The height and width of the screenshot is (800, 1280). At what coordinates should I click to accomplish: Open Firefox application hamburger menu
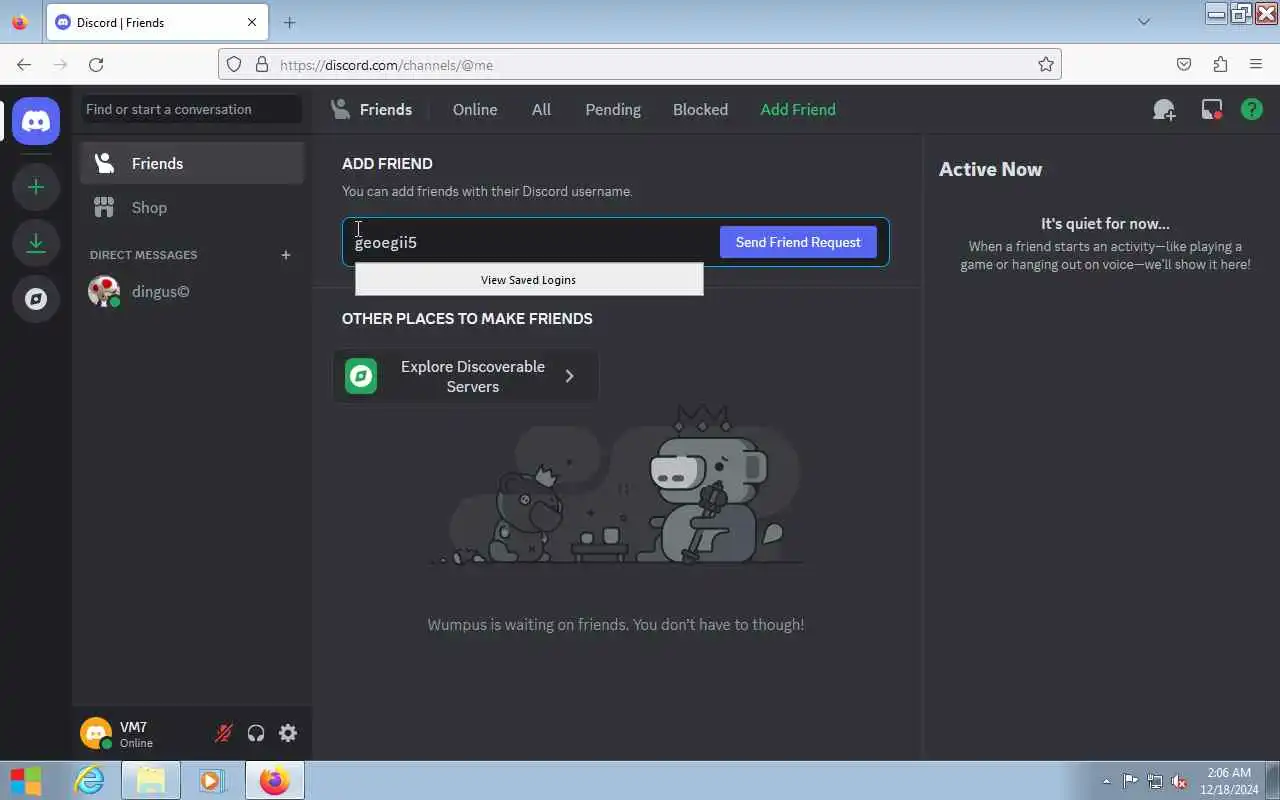1256,65
